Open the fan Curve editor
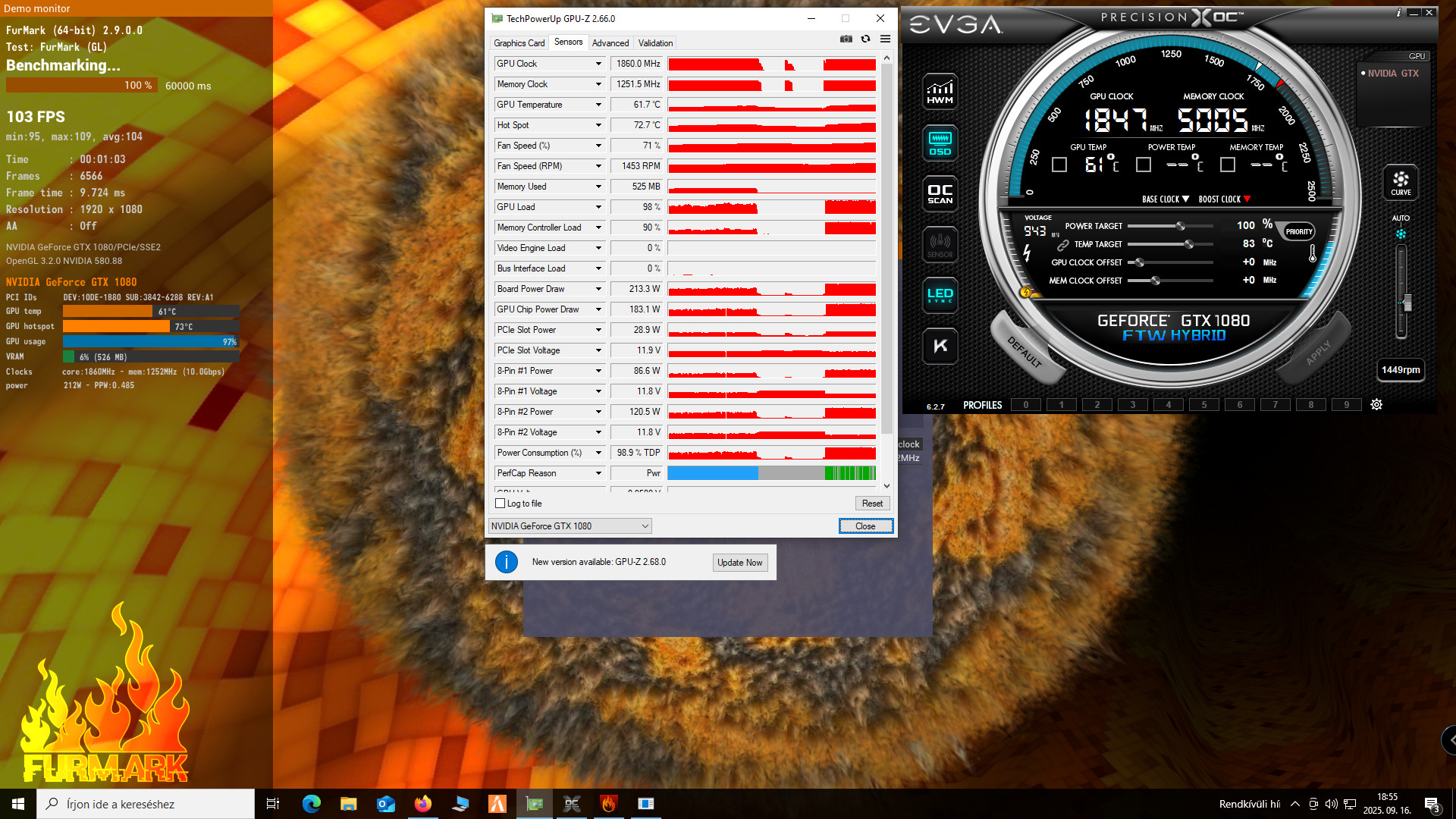Image resolution: width=1456 pixels, height=819 pixels. 1400,182
